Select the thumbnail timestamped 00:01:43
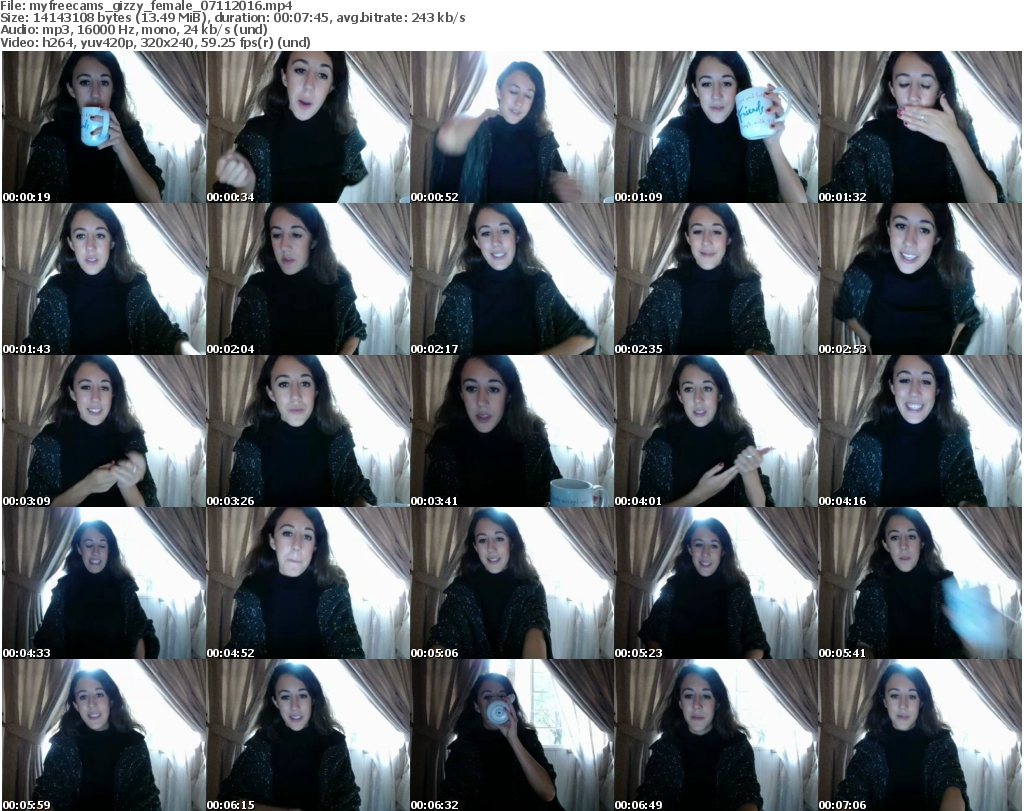The width and height of the screenshot is (1024, 811). [104, 279]
